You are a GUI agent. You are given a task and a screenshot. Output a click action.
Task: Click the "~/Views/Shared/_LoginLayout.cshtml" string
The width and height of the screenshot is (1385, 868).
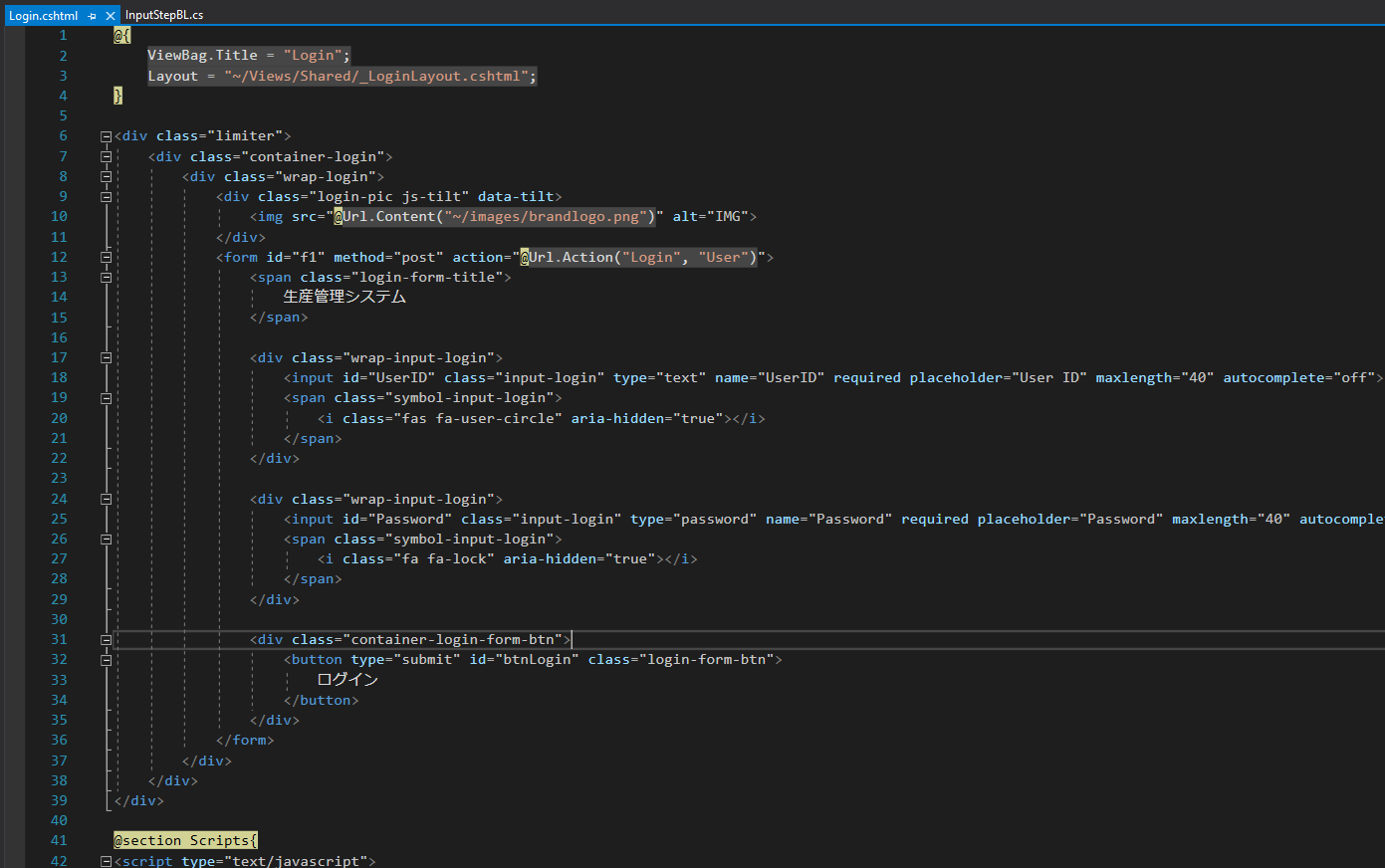(x=376, y=76)
